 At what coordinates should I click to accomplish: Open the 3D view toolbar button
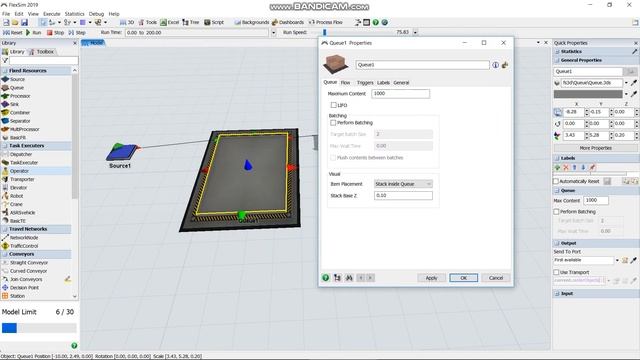click(127, 22)
